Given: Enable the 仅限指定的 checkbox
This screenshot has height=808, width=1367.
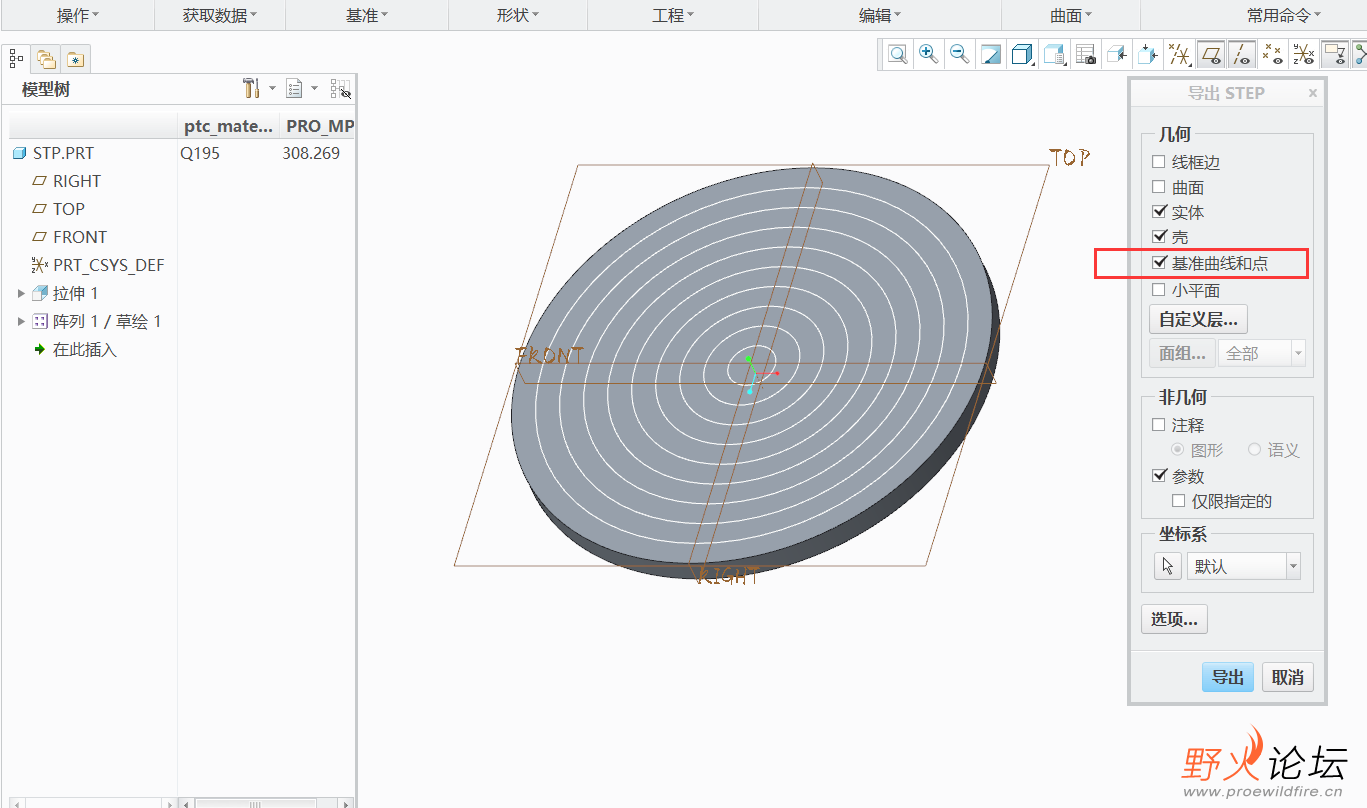Looking at the screenshot, I should pos(1179,501).
